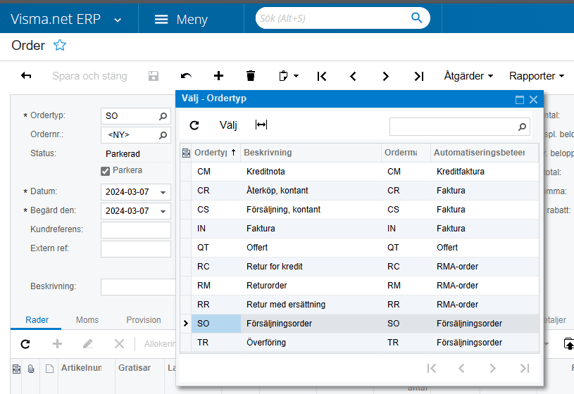
Task: Click the Kundreferens input field
Action: click(135, 230)
